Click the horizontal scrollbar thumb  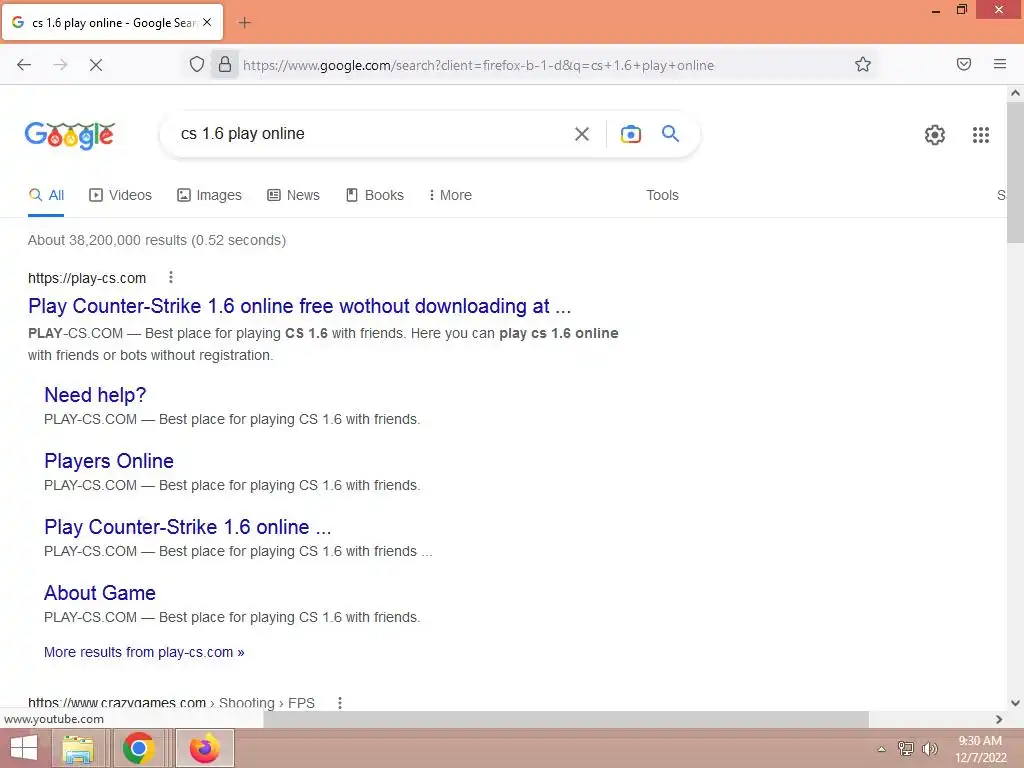(566, 719)
